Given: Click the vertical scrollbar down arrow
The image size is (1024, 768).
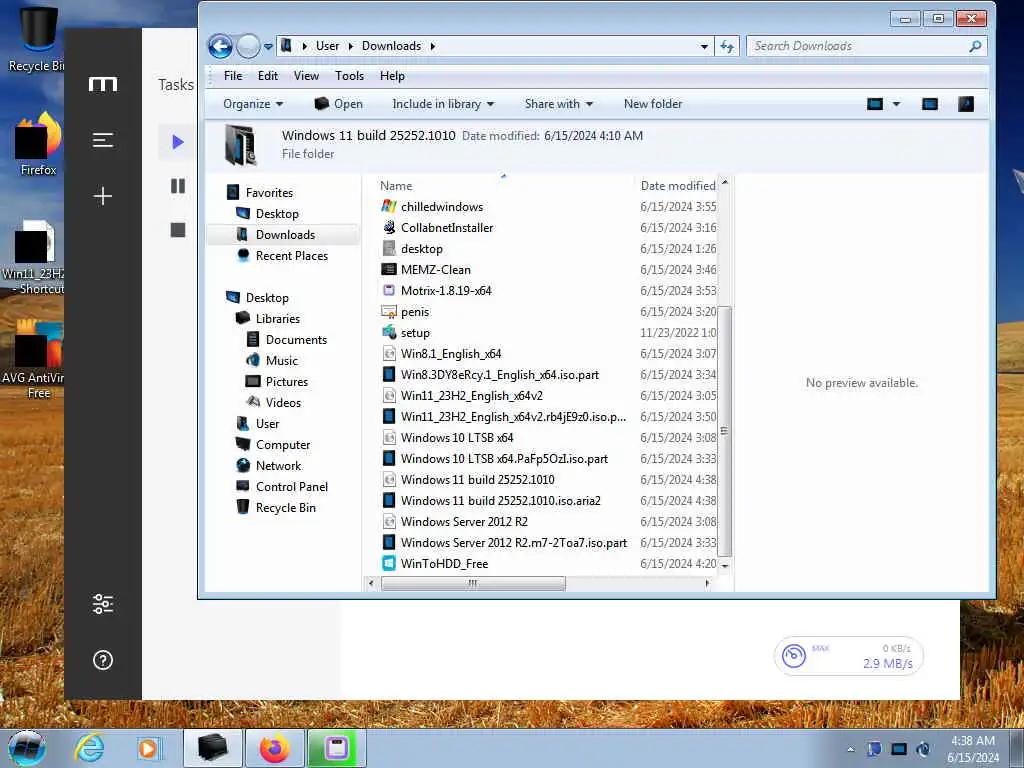Looking at the screenshot, I should click(x=724, y=565).
